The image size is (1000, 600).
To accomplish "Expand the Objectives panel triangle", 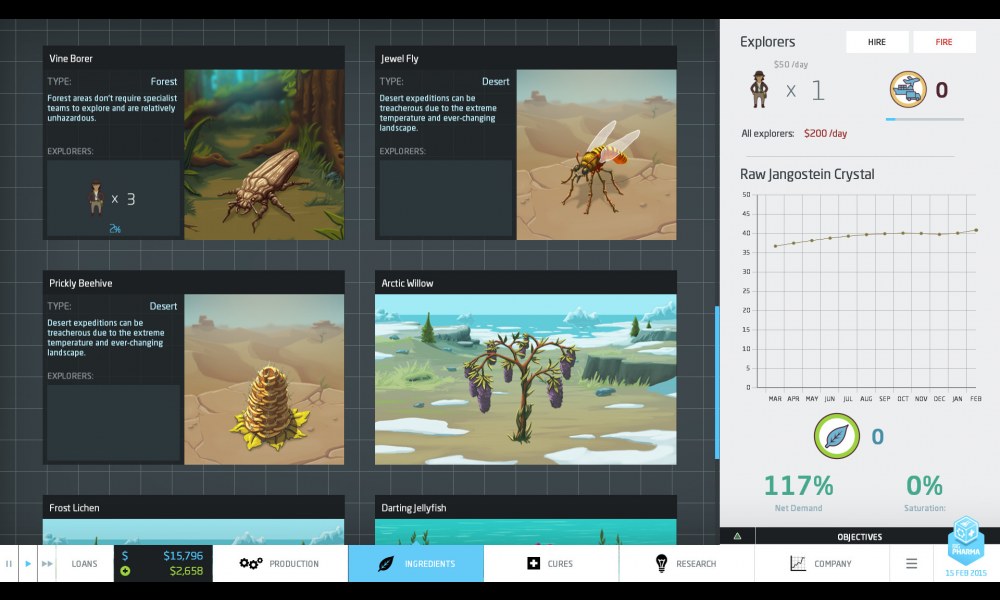I will 737,536.
